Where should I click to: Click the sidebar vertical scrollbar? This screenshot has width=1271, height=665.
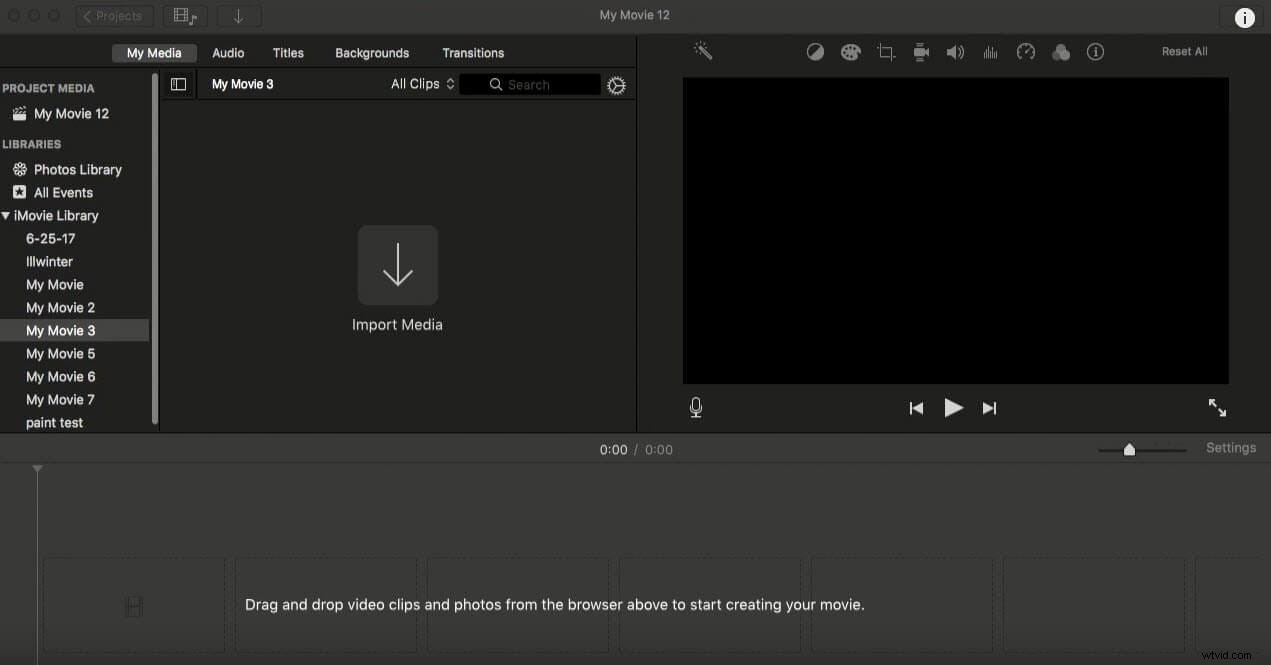coord(155,250)
